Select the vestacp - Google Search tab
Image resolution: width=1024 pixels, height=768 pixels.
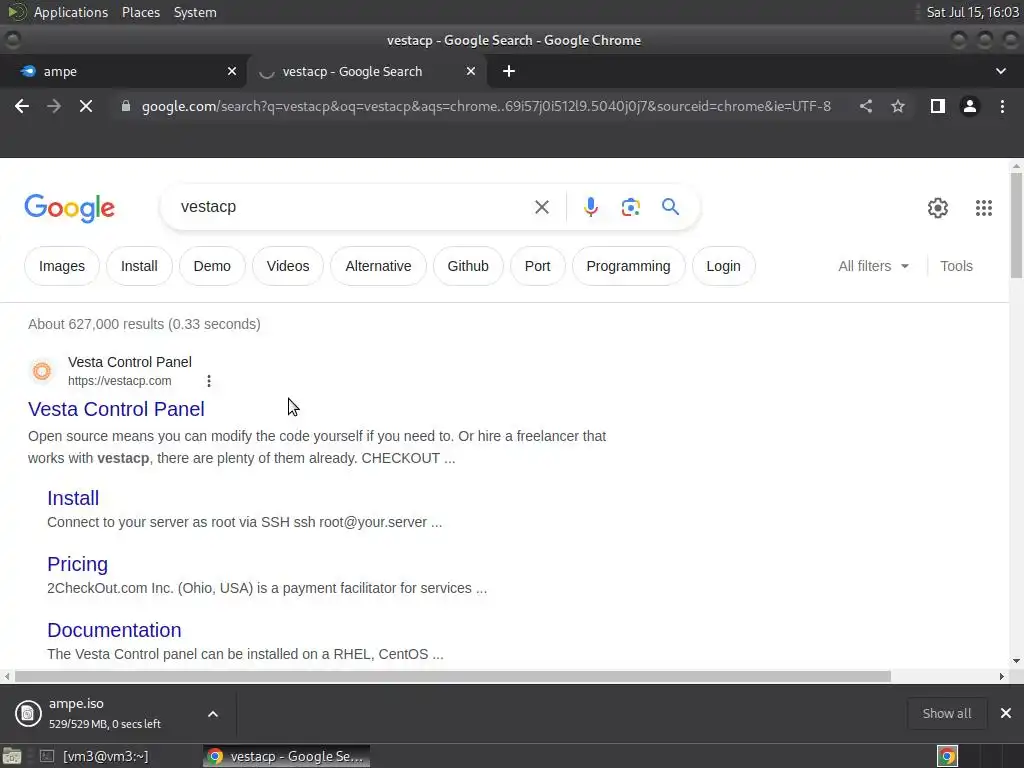click(x=366, y=71)
